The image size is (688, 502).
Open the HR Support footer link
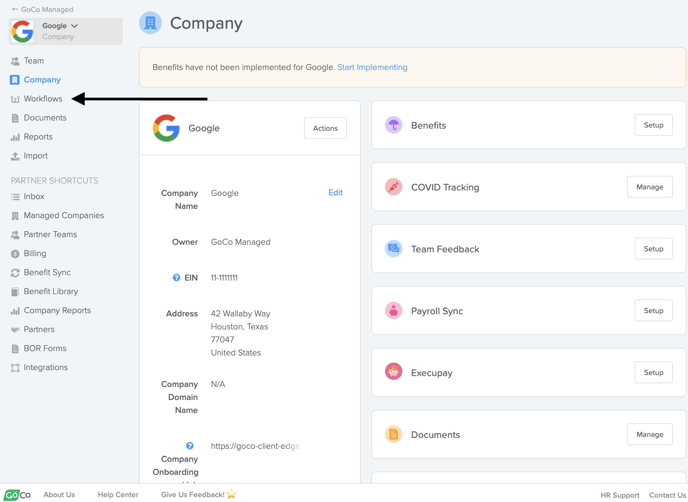[x=620, y=495]
